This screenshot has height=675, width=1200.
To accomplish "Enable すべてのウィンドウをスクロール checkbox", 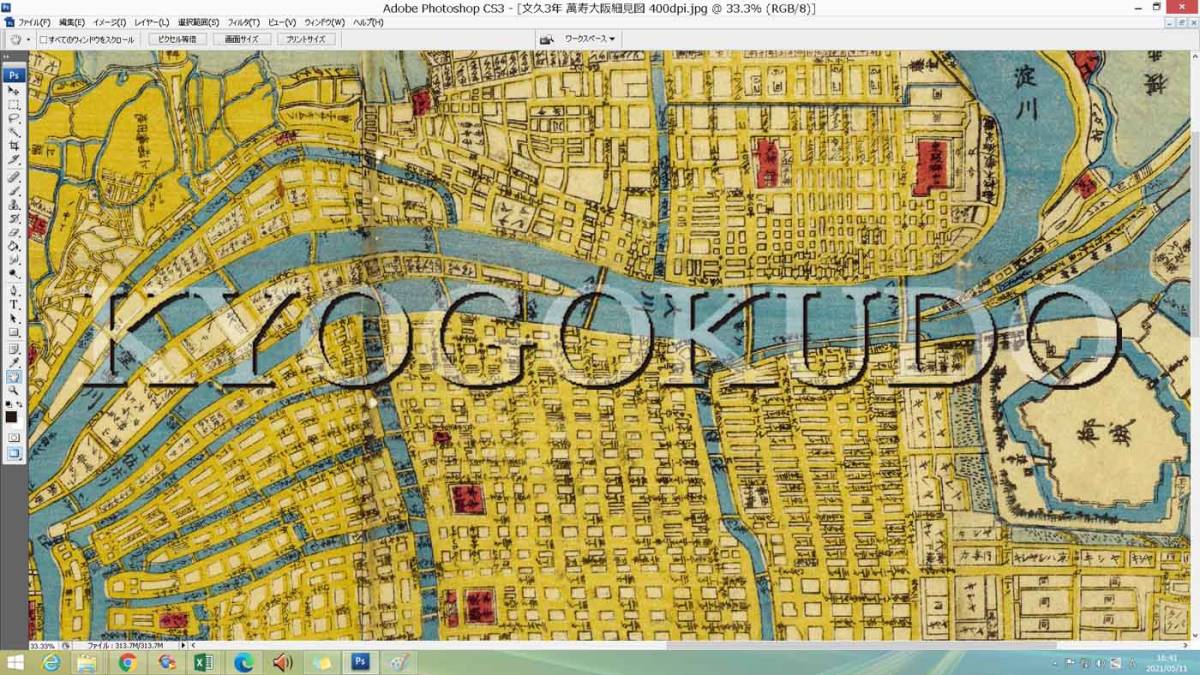I will coord(44,39).
